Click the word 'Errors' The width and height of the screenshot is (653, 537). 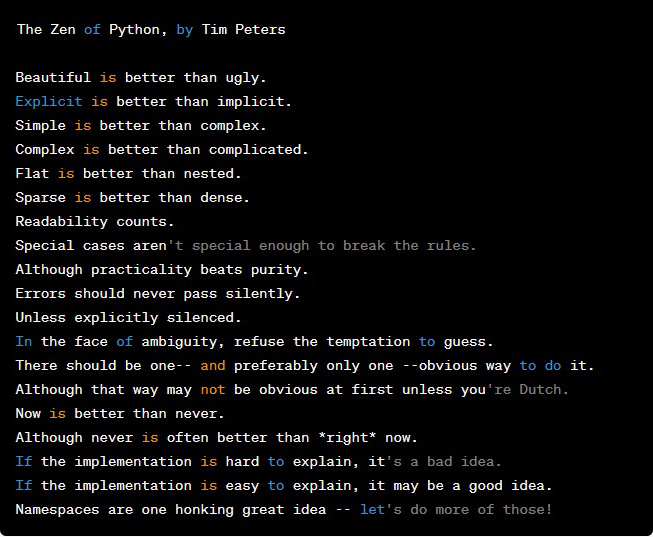[x=40, y=293]
